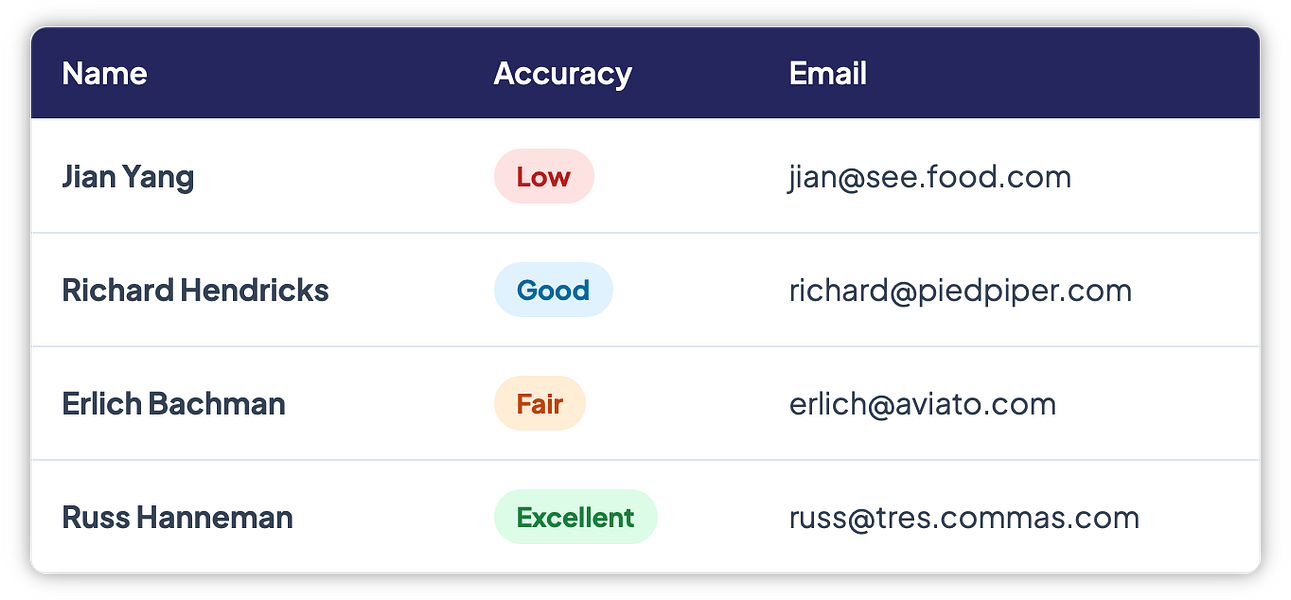Image resolution: width=1291 pixels, height=600 pixels.
Task: Select the Jian Yang name cell
Action: 128,177
